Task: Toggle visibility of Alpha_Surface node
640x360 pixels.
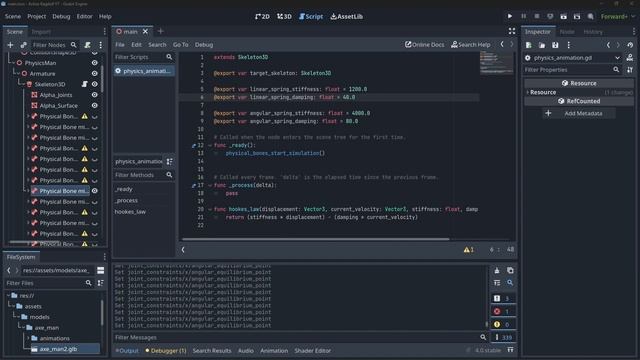Action: [94, 105]
